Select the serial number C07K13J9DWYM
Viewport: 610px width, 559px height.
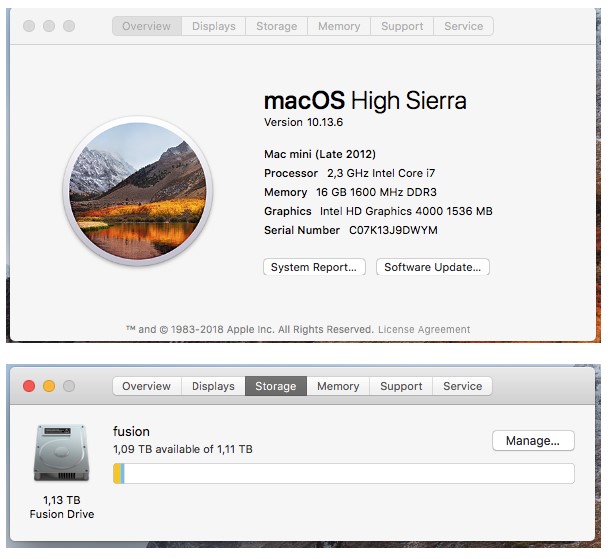tap(393, 230)
